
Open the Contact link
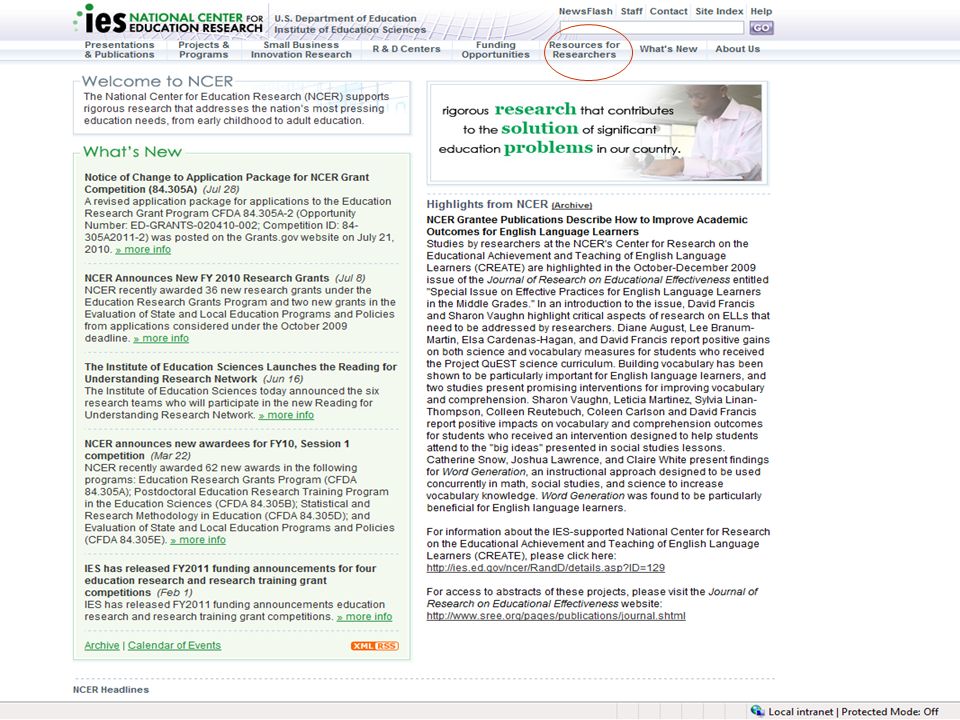[669, 11]
